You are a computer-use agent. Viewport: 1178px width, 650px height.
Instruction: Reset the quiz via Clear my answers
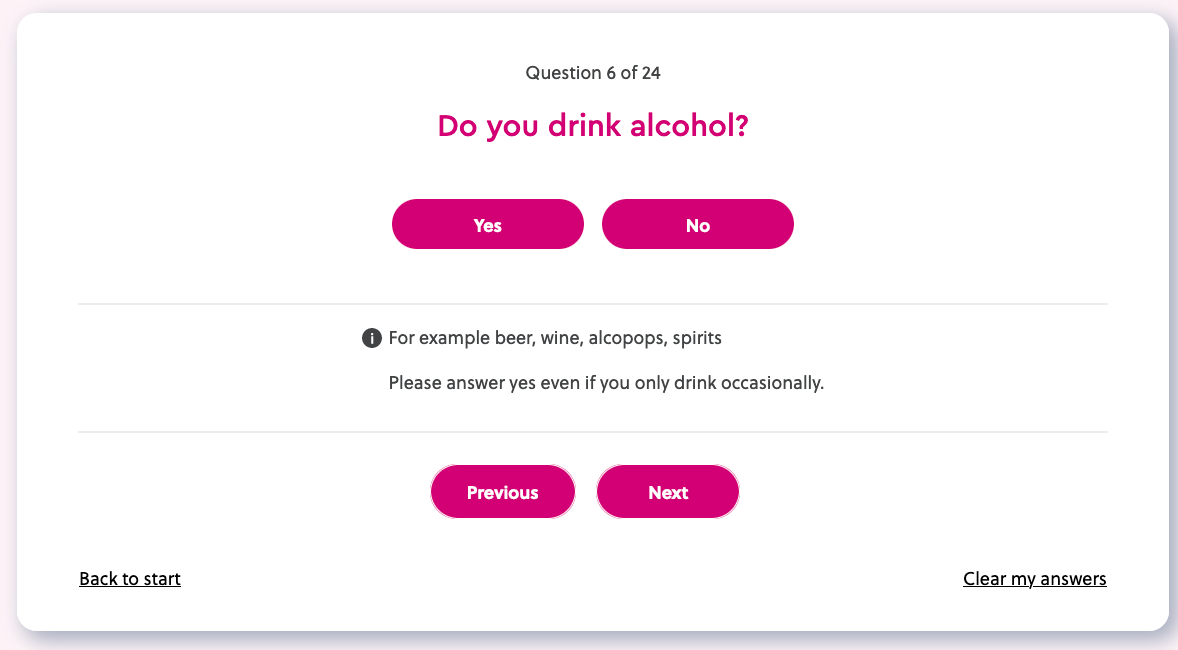tap(1034, 579)
